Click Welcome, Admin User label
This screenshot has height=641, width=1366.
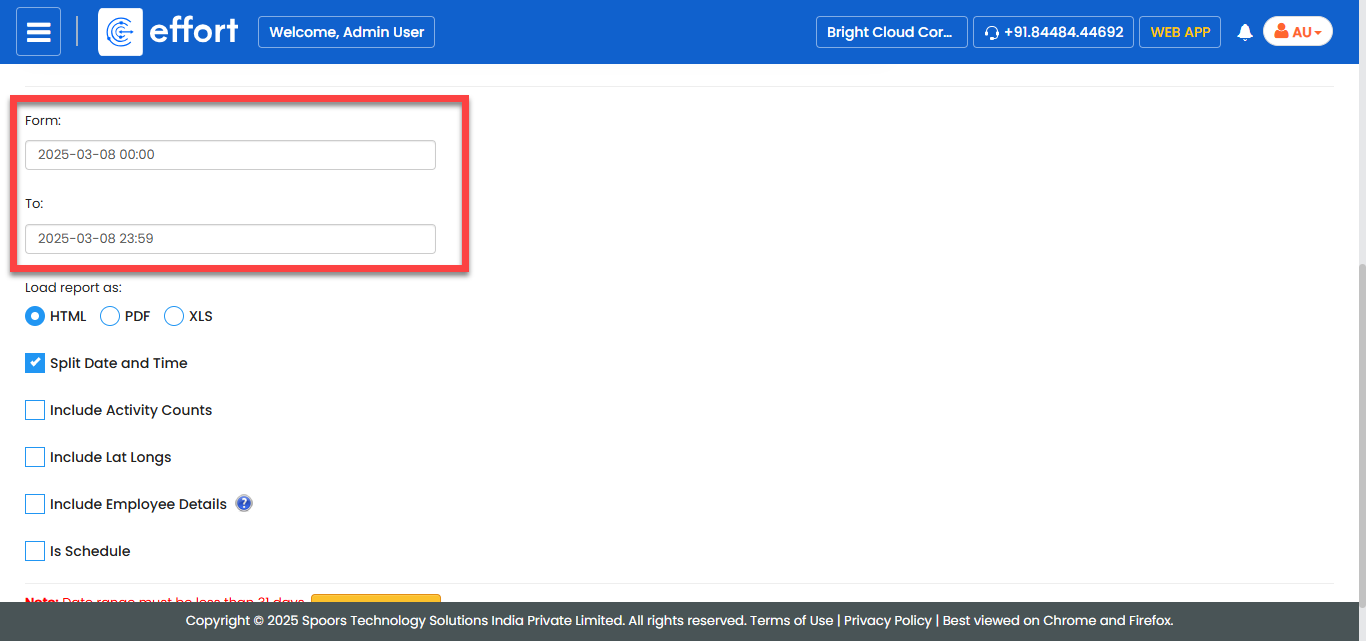pos(346,32)
